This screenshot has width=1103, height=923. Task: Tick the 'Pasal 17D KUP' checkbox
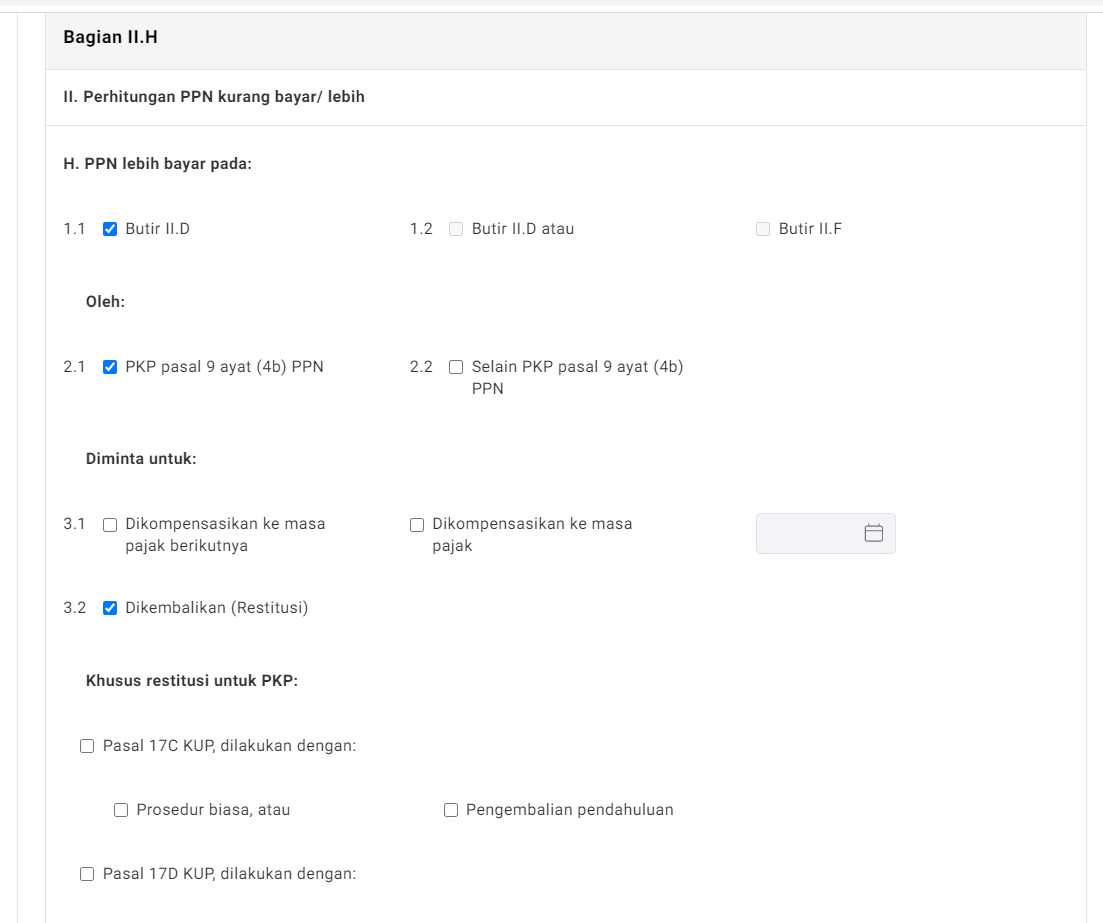(87, 874)
